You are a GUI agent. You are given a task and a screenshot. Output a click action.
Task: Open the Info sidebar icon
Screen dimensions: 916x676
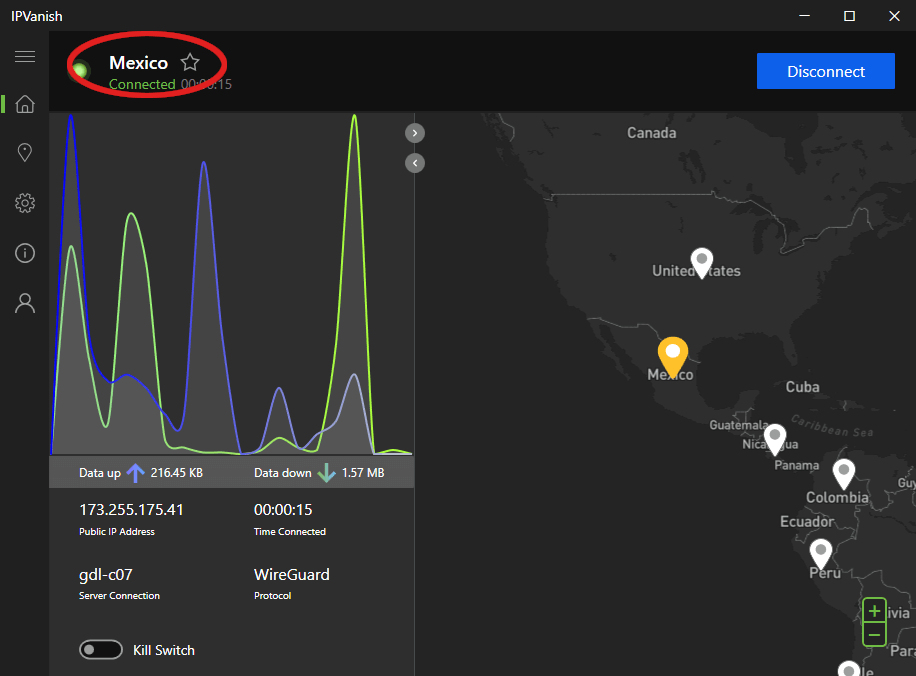coord(25,253)
